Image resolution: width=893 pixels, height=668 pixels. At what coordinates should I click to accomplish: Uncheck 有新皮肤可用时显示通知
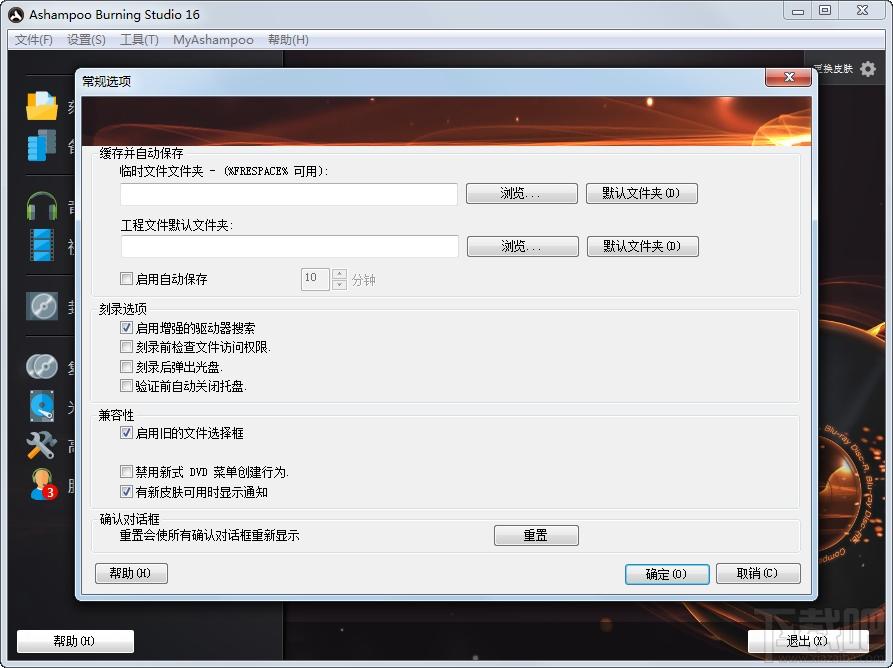coord(126,491)
